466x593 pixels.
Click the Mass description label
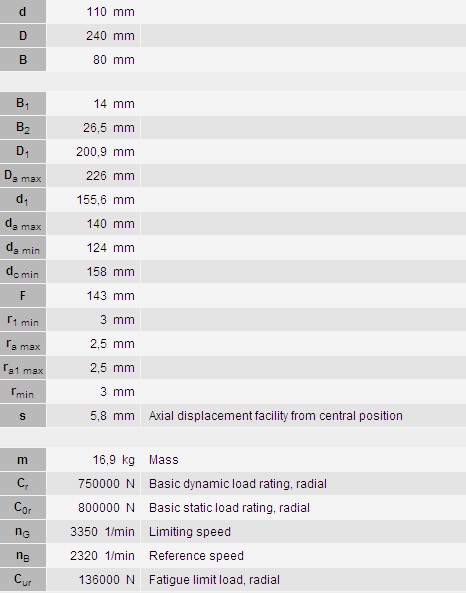(163, 460)
